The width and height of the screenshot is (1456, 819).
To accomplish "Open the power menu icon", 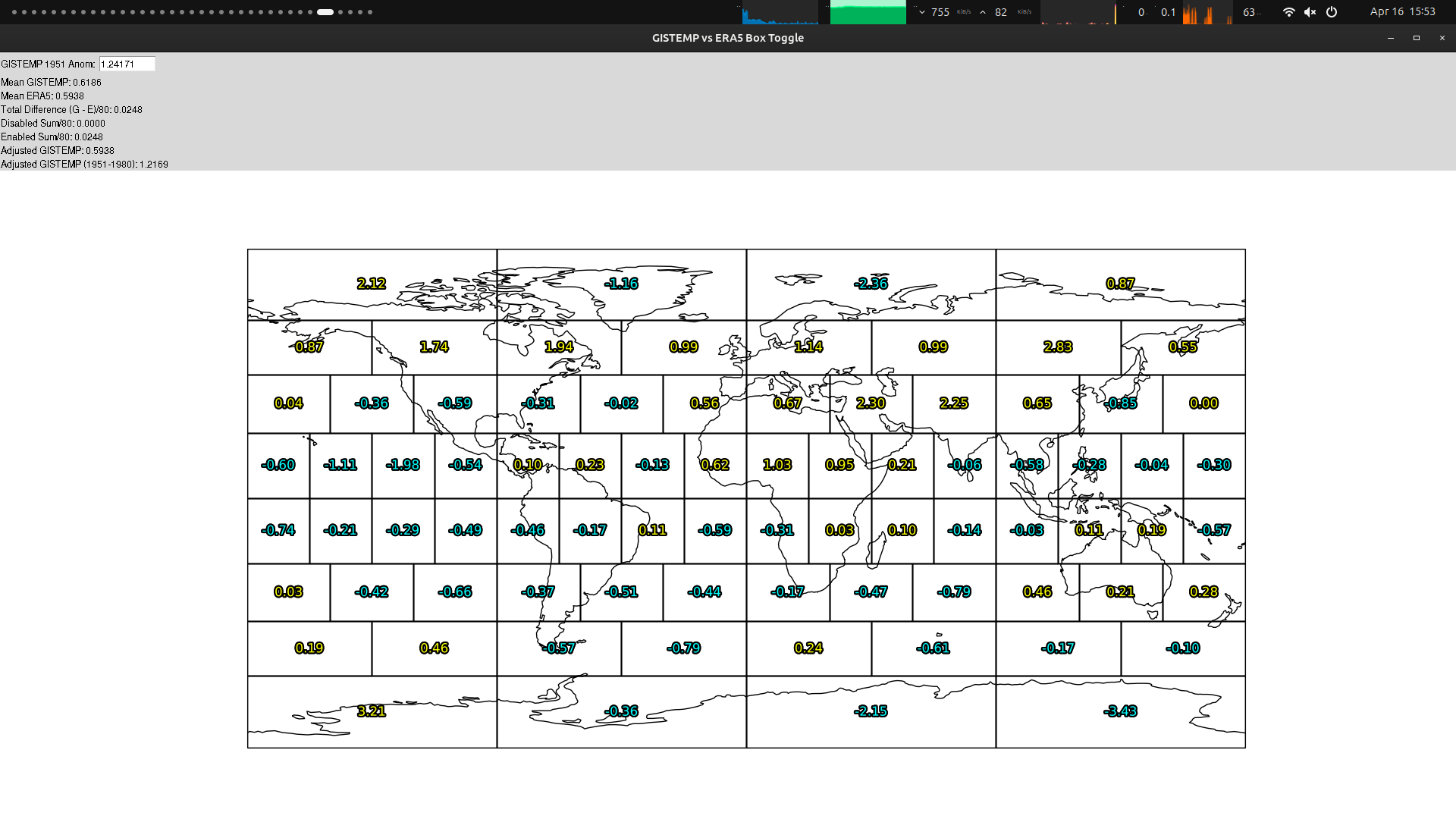I will 1332,12.
